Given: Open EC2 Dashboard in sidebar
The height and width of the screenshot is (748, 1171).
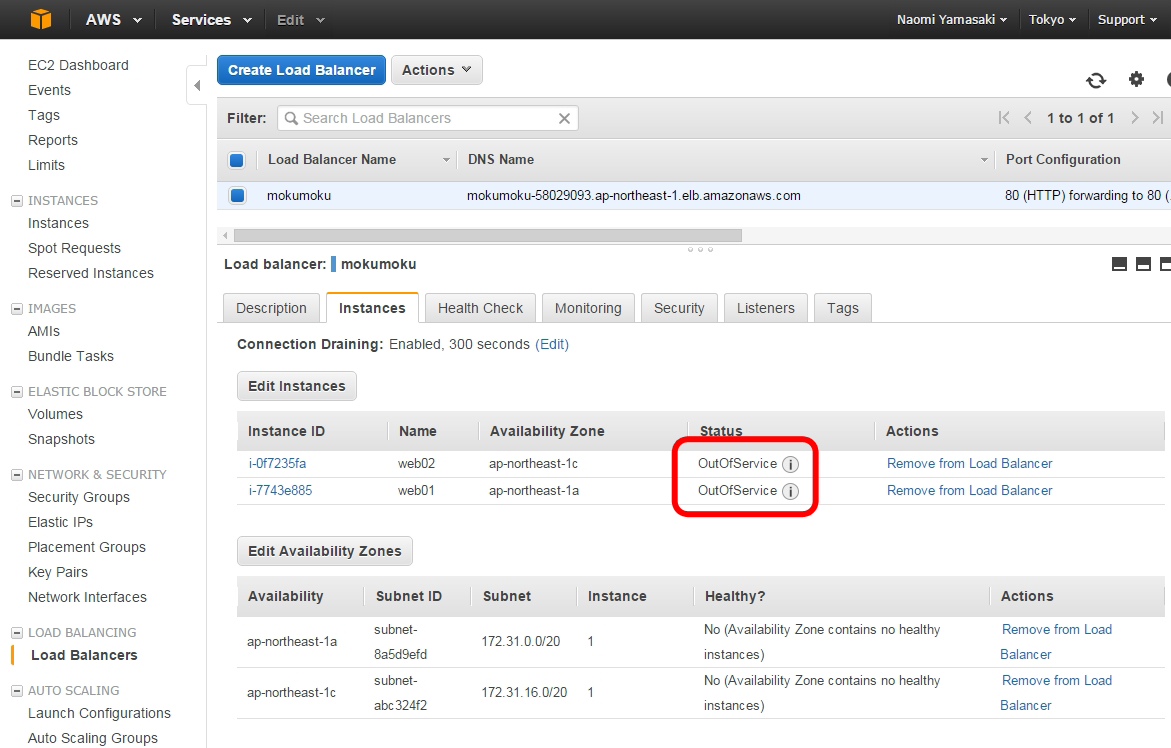Looking at the screenshot, I should (x=78, y=65).
